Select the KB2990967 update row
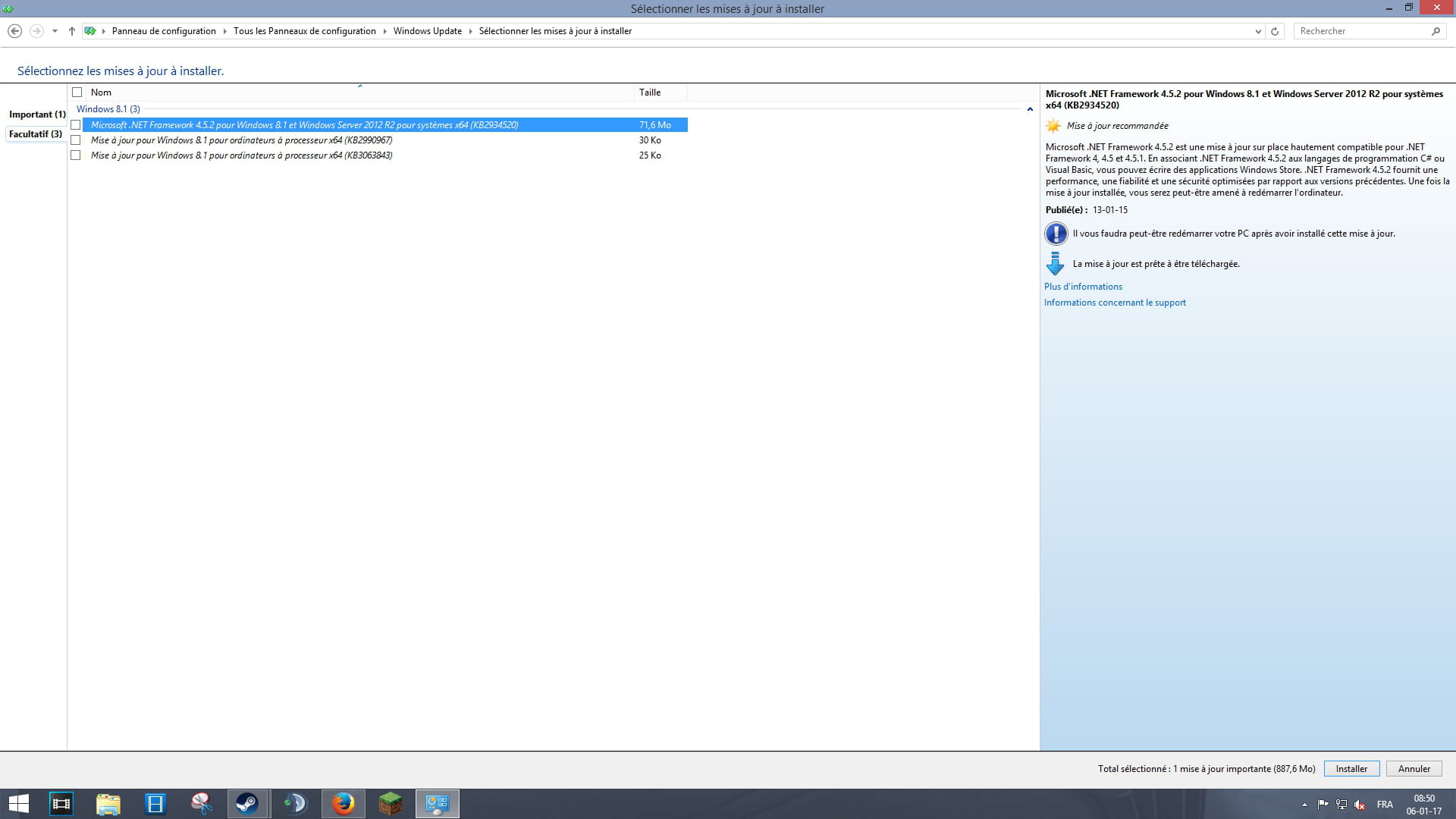Image resolution: width=1456 pixels, height=819 pixels. tap(385, 140)
